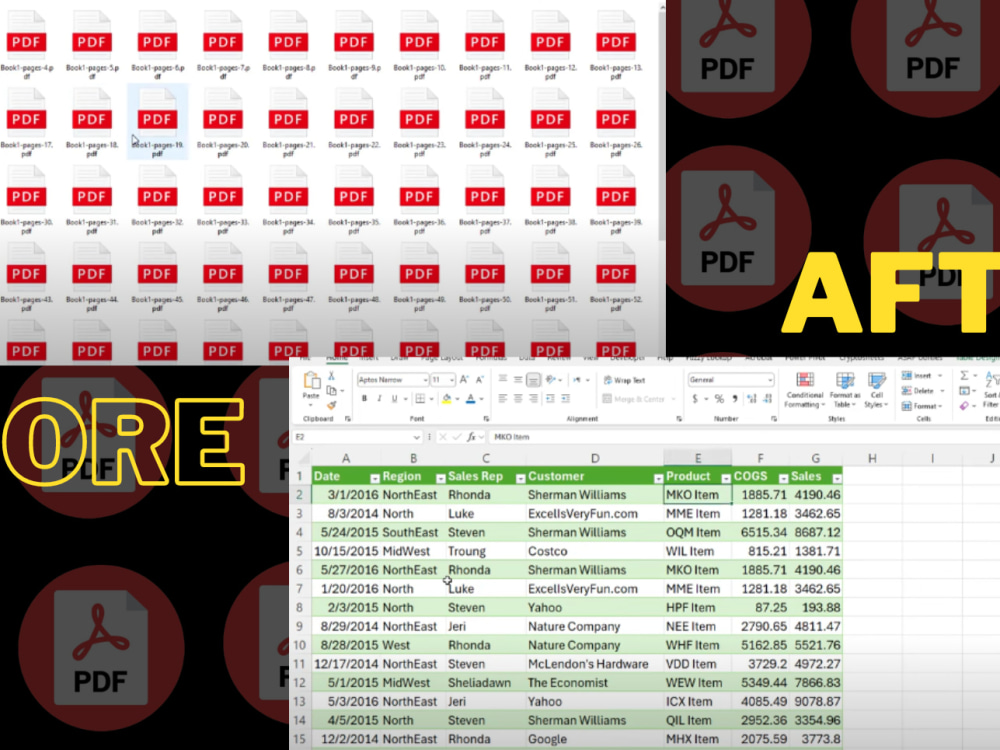Open the Format button in Cells group

[923, 406]
